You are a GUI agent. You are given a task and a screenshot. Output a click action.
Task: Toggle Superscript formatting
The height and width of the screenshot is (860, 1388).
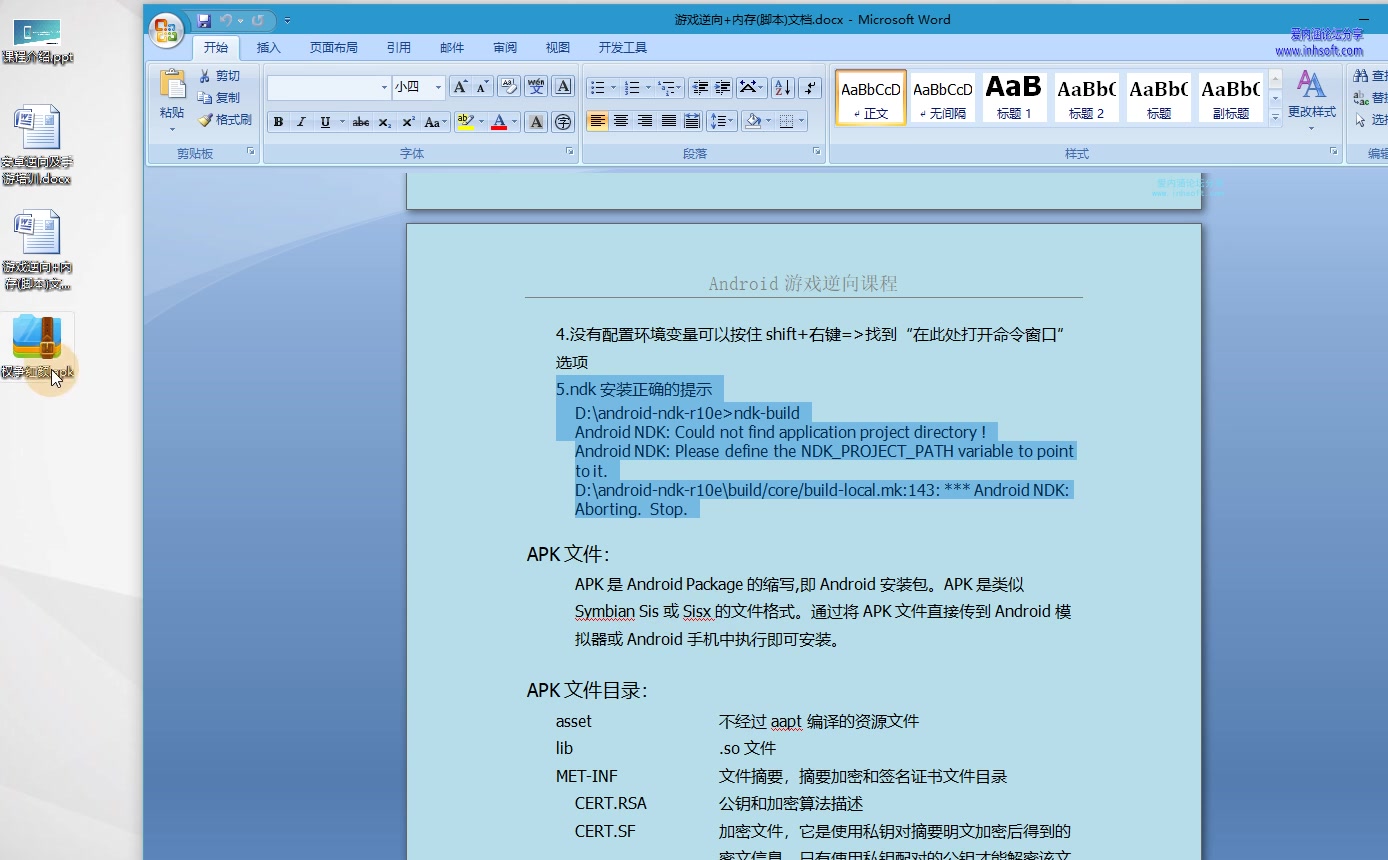tap(408, 122)
